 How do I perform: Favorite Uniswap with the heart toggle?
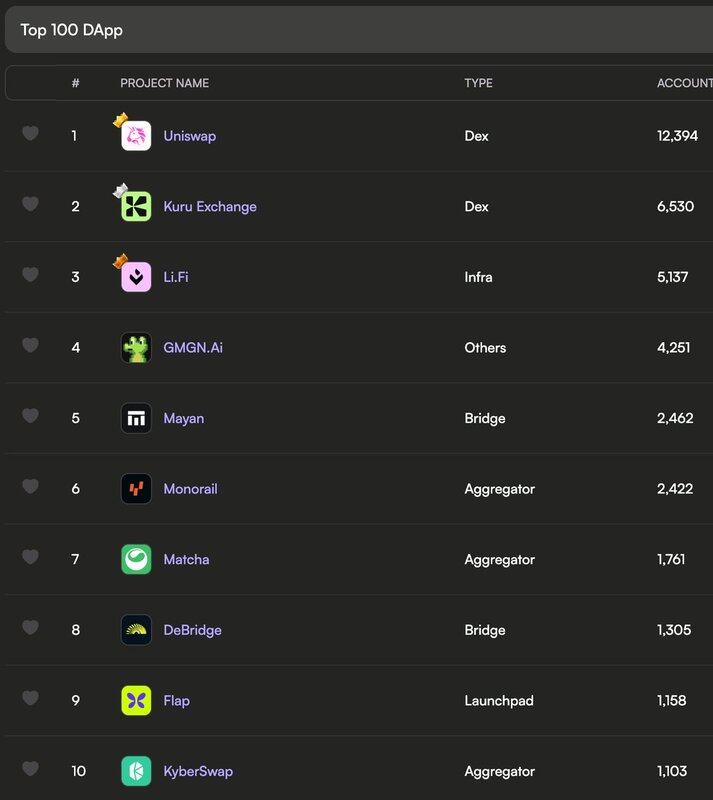(30, 133)
